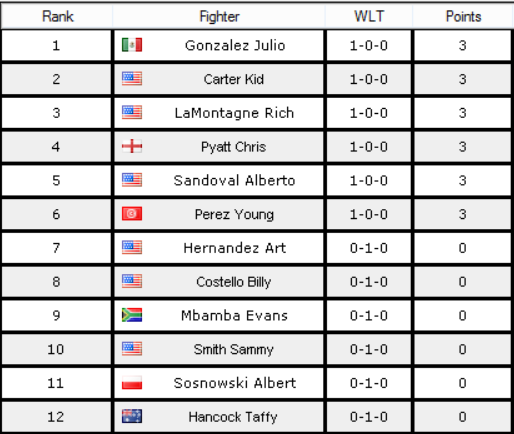Screen dimensions: 514x434
Task: Select the Tunisia flag beside Perez Young
Action: coord(132,214)
